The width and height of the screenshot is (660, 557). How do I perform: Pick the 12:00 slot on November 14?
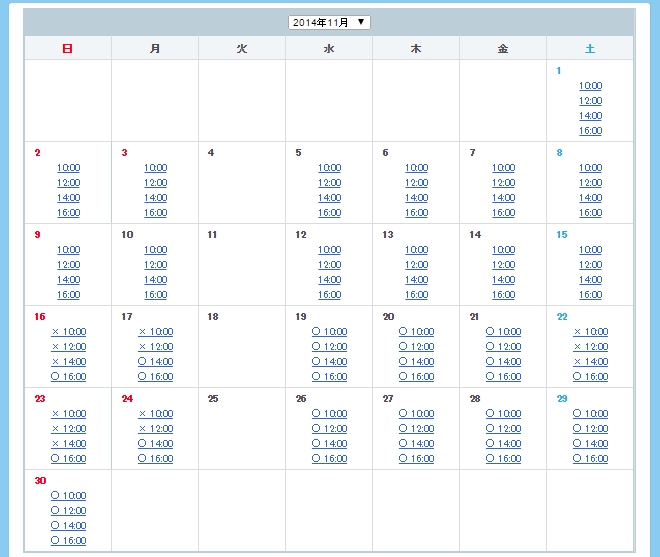(503, 265)
